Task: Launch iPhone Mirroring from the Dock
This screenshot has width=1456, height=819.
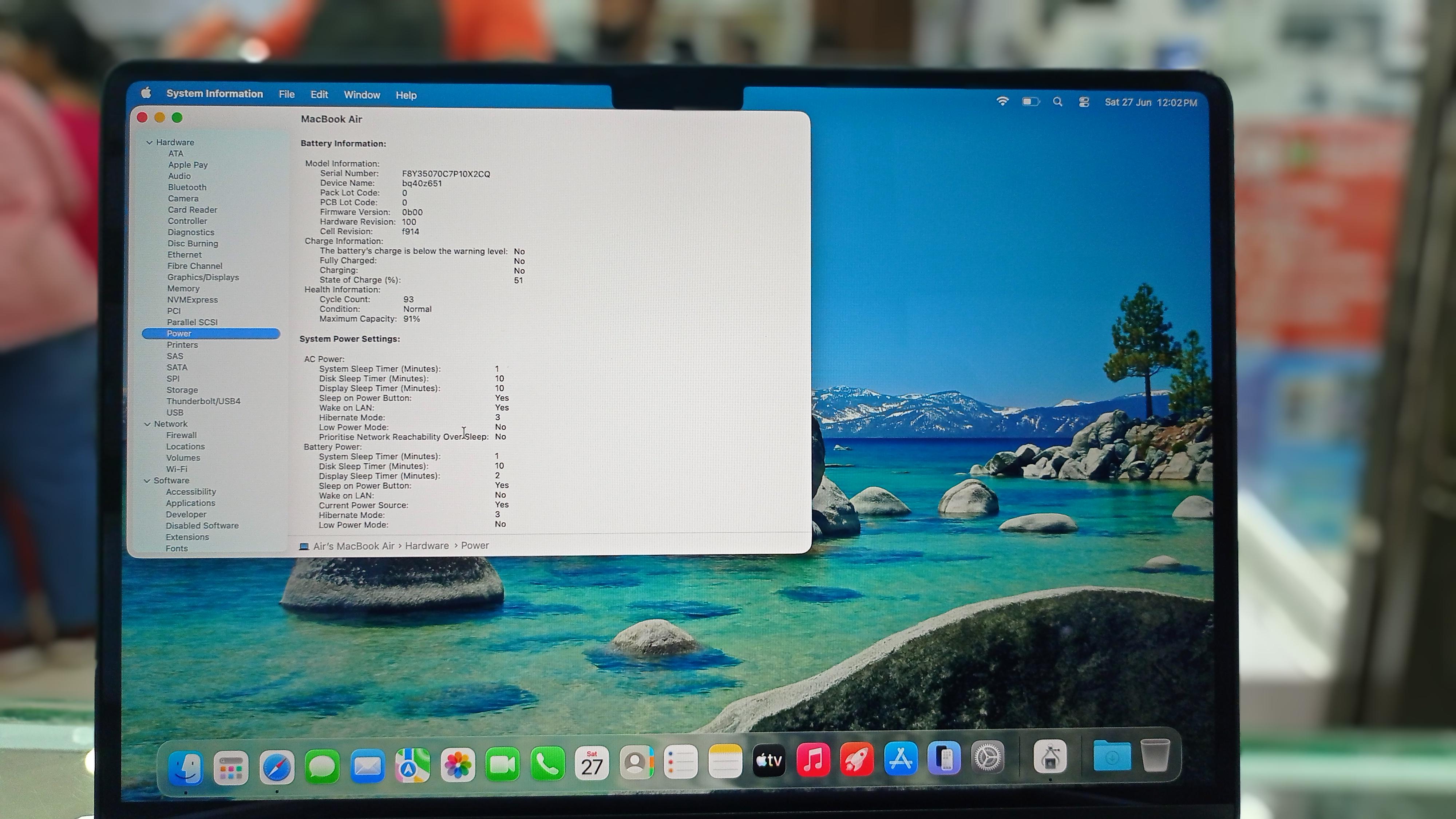Action: 944,757
